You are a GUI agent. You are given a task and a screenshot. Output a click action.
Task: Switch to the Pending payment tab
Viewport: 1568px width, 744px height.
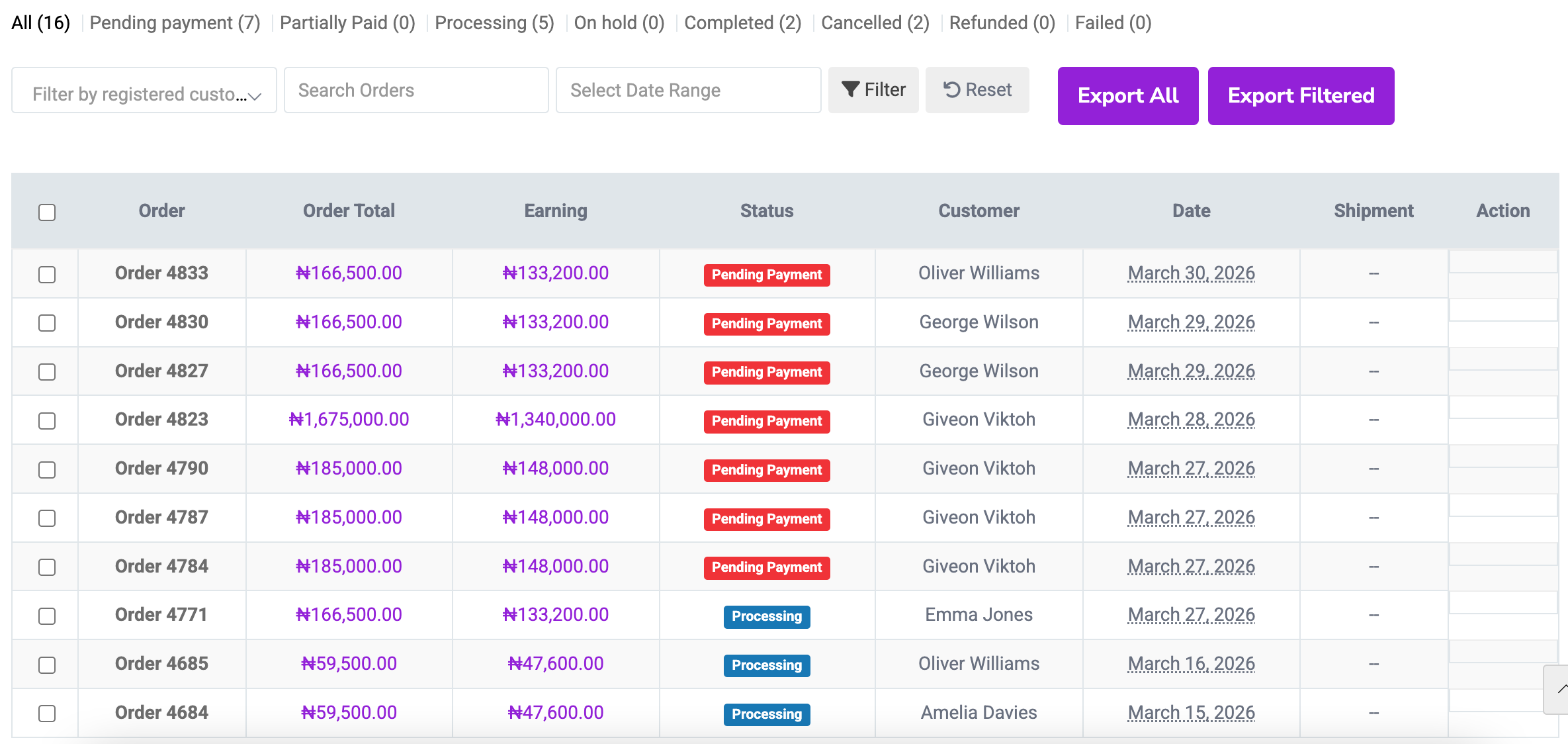point(174,22)
